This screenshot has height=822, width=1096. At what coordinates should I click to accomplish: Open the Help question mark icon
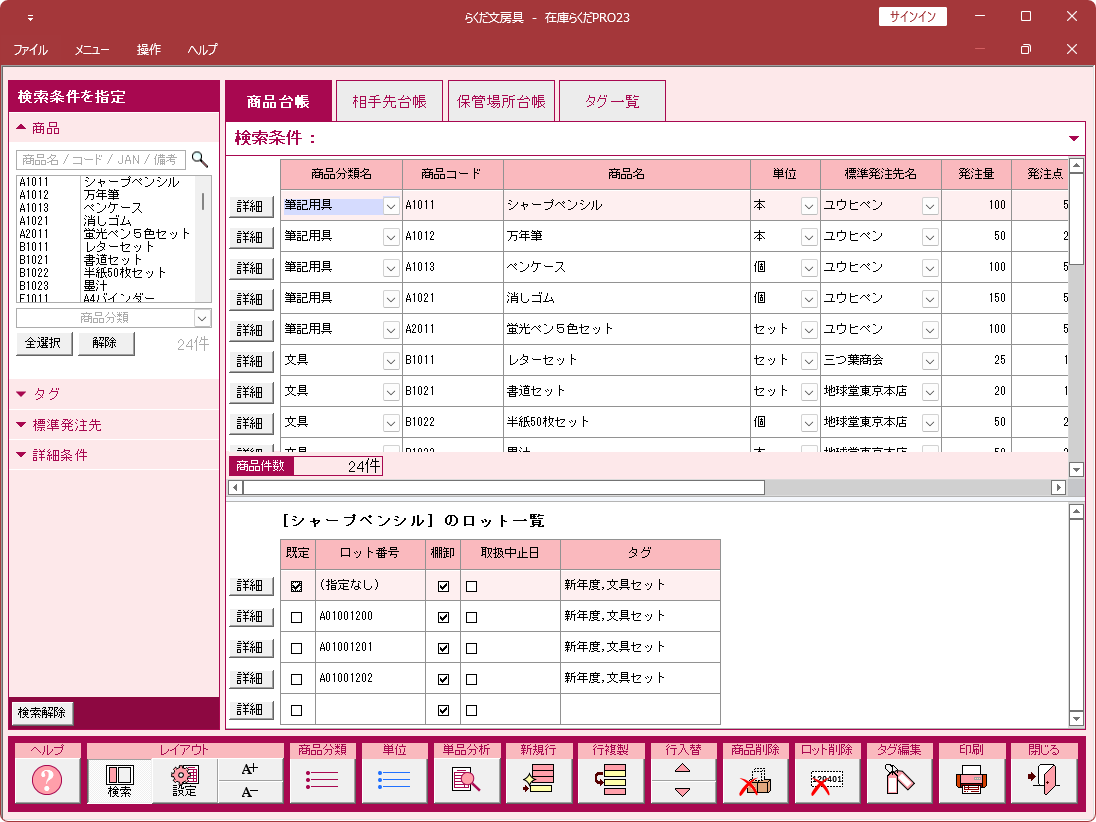pos(47,779)
